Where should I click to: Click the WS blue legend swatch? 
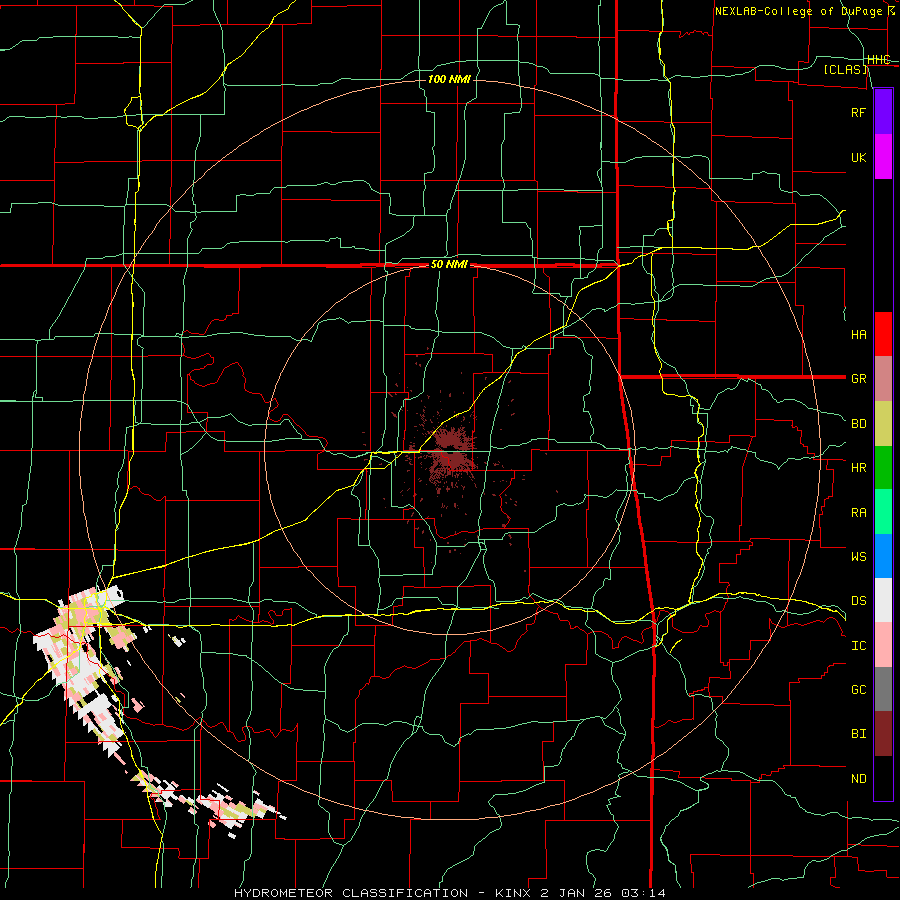pos(883,556)
